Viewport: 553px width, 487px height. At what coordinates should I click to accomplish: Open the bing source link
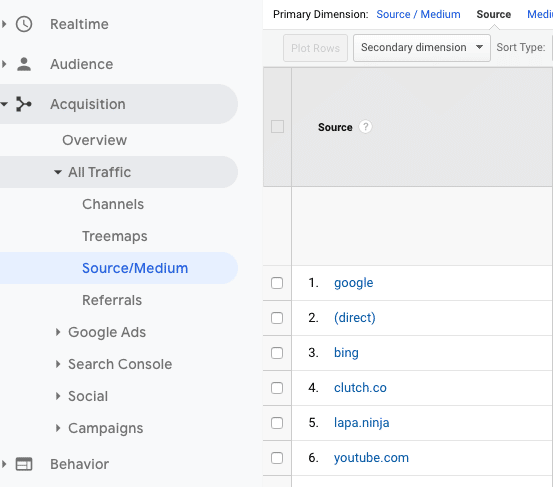click(x=346, y=353)
